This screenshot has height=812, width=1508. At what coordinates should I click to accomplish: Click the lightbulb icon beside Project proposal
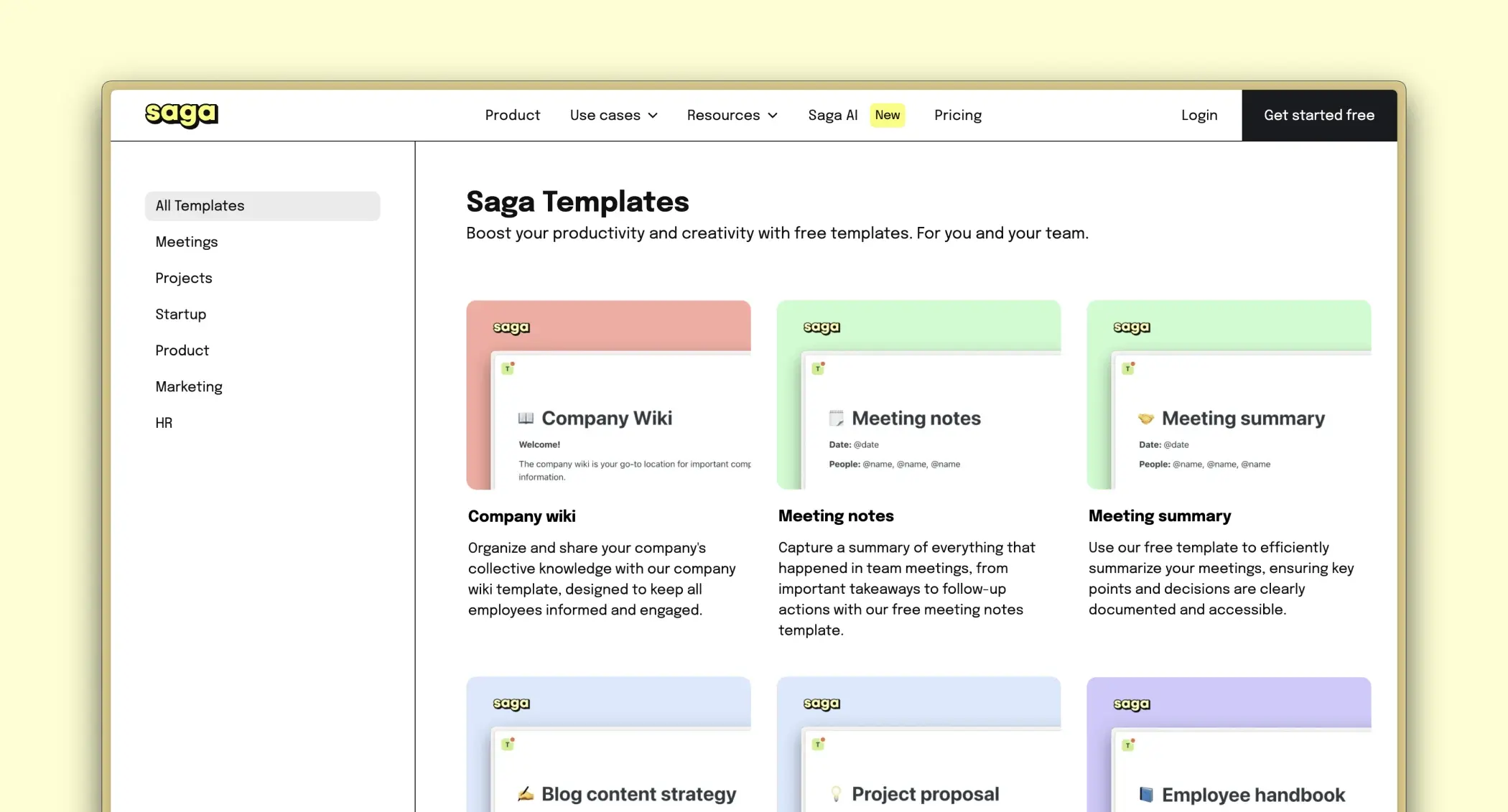(x=835, y=794)
